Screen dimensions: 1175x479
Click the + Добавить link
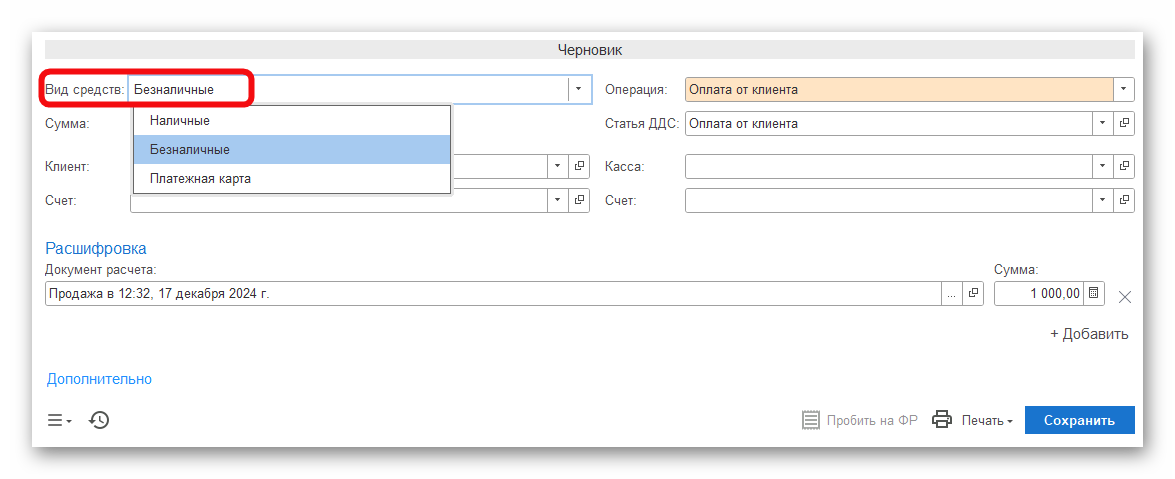click(1089, 334)
